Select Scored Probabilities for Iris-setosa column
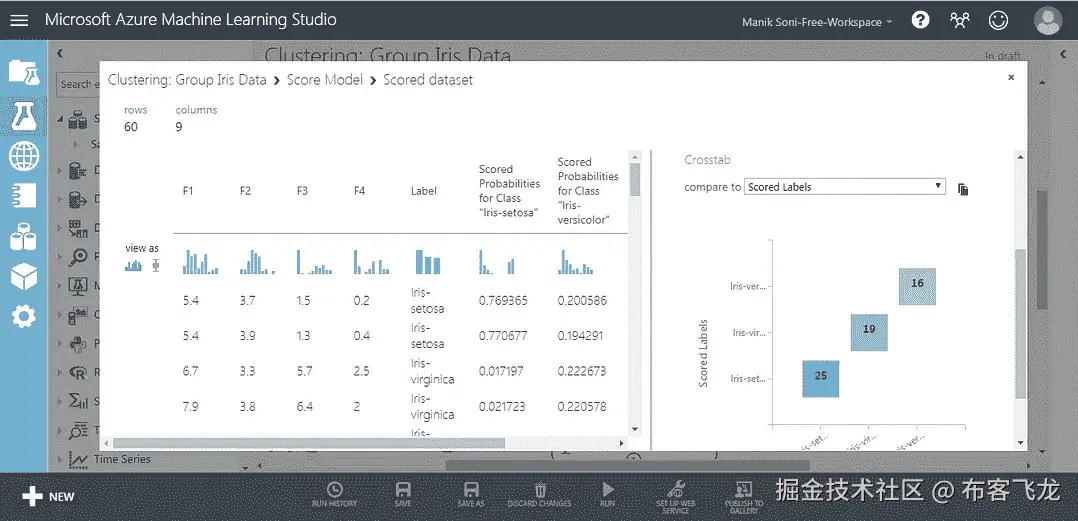The height and width of the screenshot is (521, 1078). pos(509,191)
